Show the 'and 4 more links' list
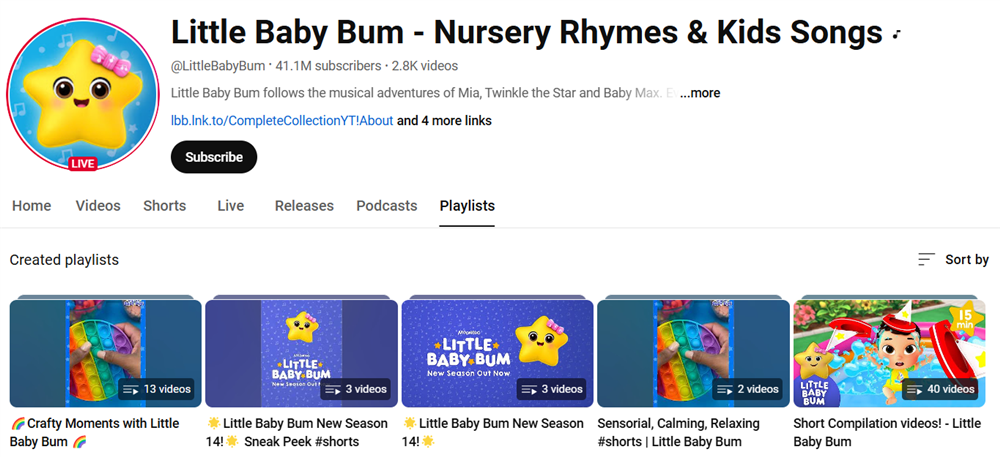Viewport: 1000px width, 457px height. [445, 120]
